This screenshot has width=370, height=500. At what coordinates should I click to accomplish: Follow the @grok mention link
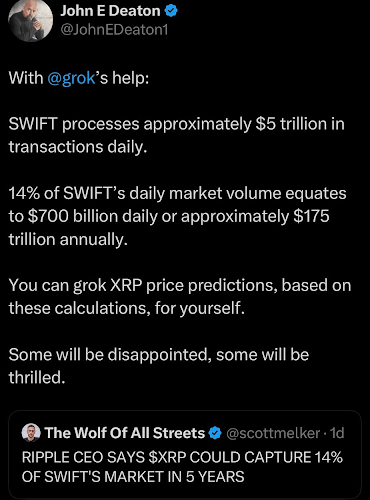click(x=71, y=78)
